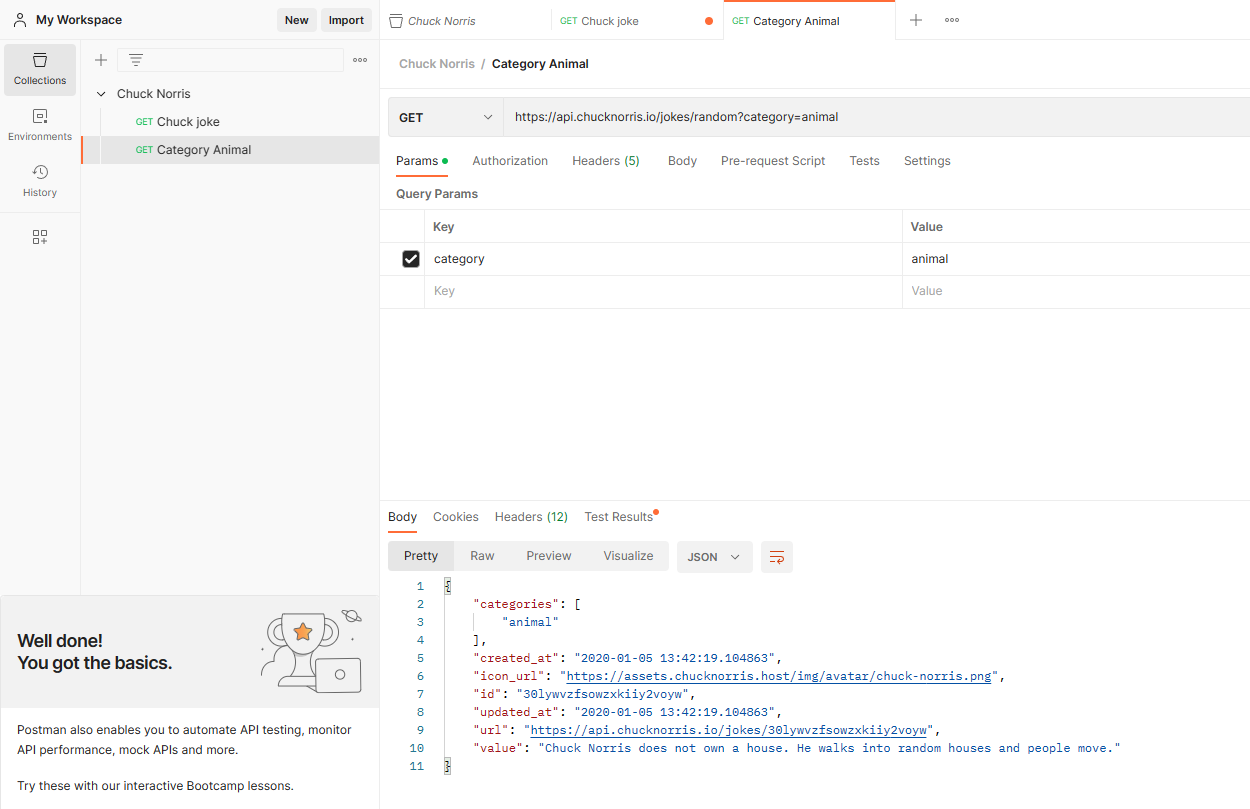
Task: Select the response Headers (12) tab
Action: tap(531, 517)
